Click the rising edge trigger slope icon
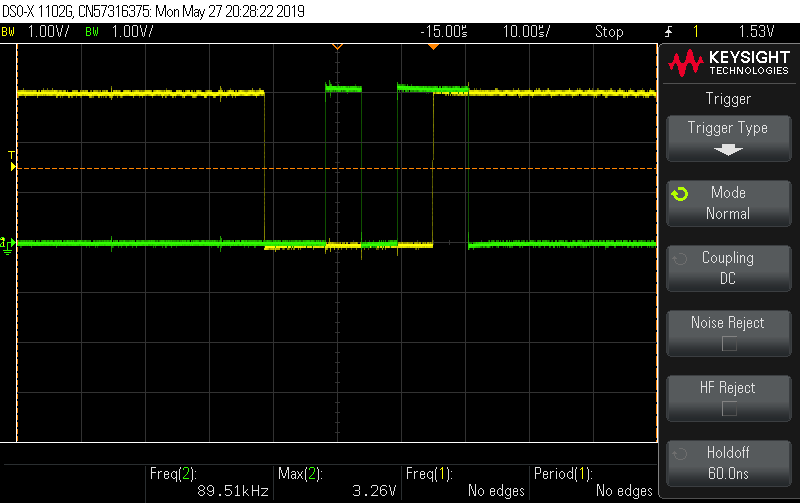 pos(668,32)
